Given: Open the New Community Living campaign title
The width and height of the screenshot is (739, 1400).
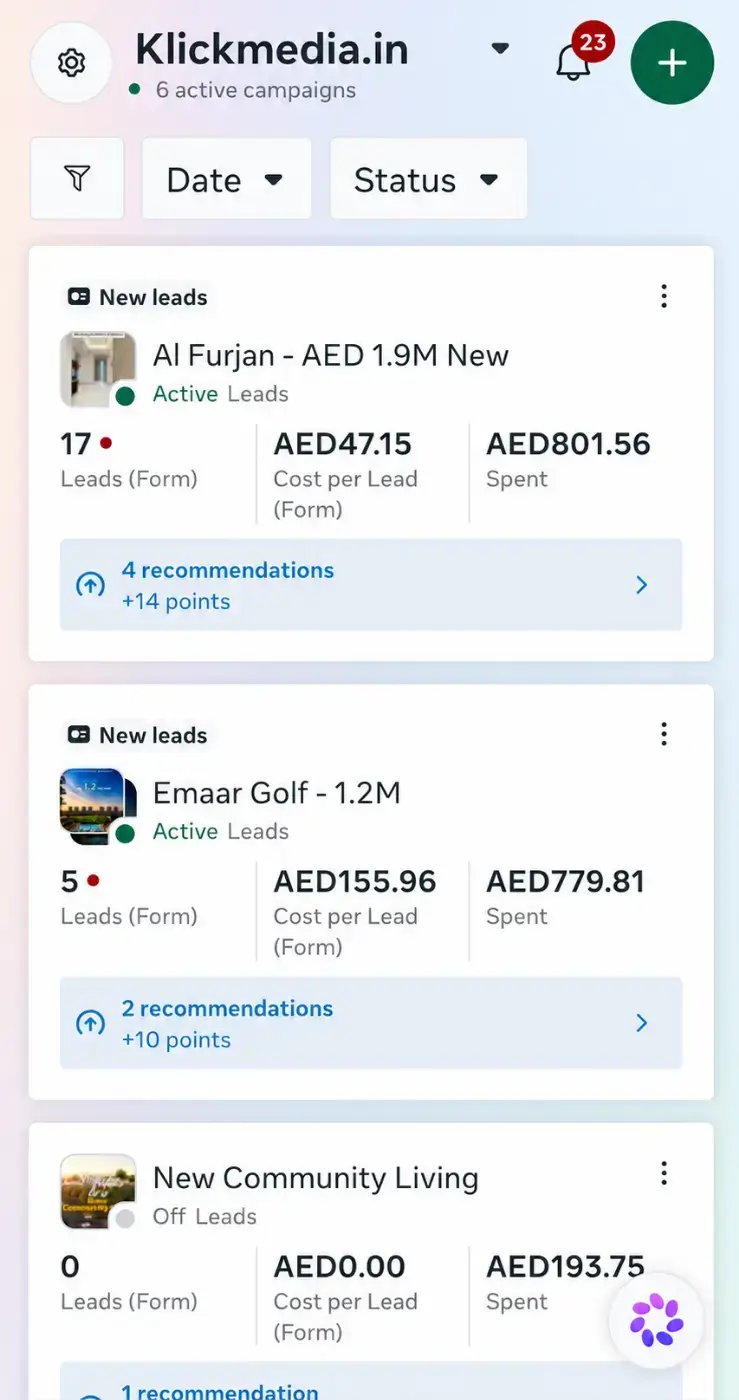Looking at the screenshot, I should tap(316, 1178).
